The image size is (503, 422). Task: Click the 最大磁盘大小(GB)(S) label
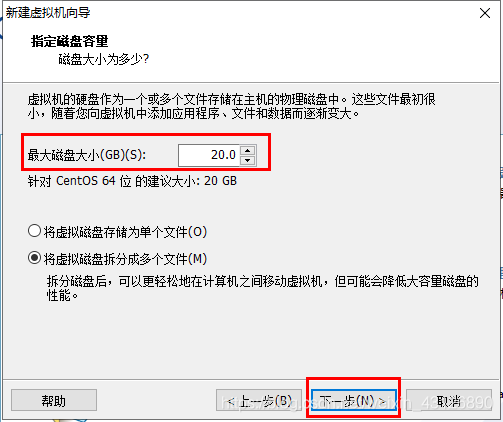(87, 155)
